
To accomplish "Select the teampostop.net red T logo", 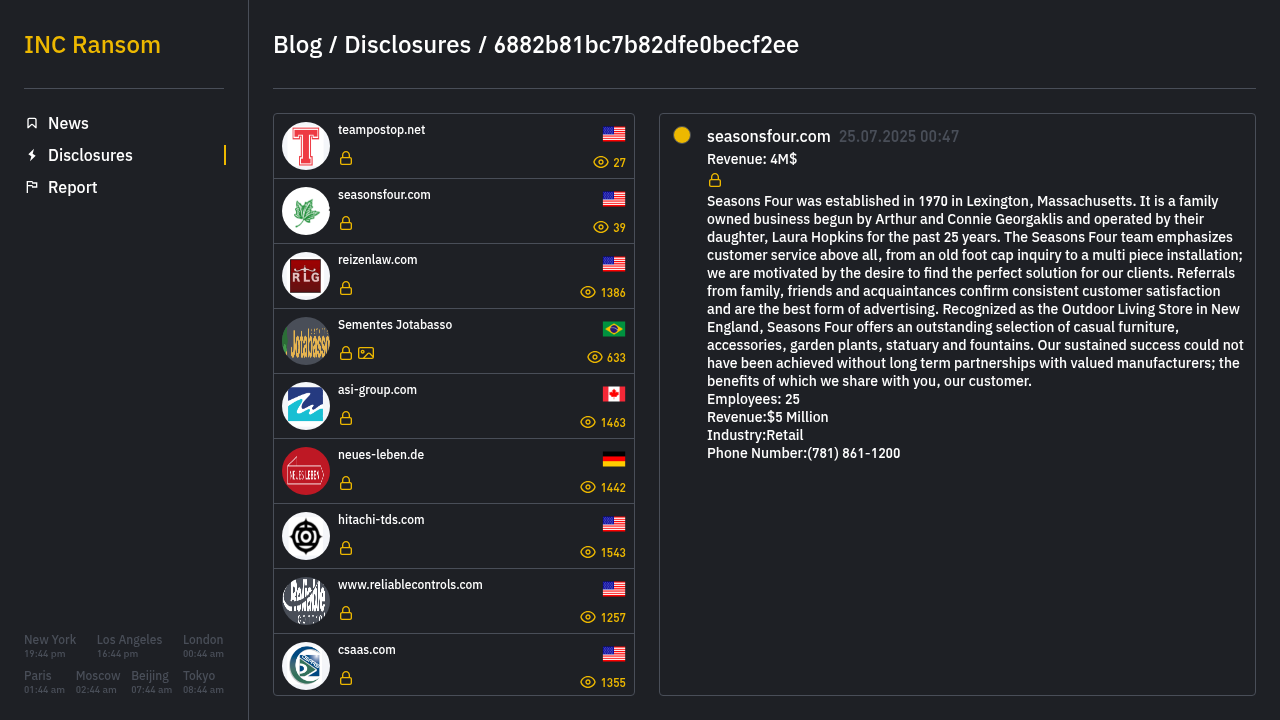I will tap(306, 146).
